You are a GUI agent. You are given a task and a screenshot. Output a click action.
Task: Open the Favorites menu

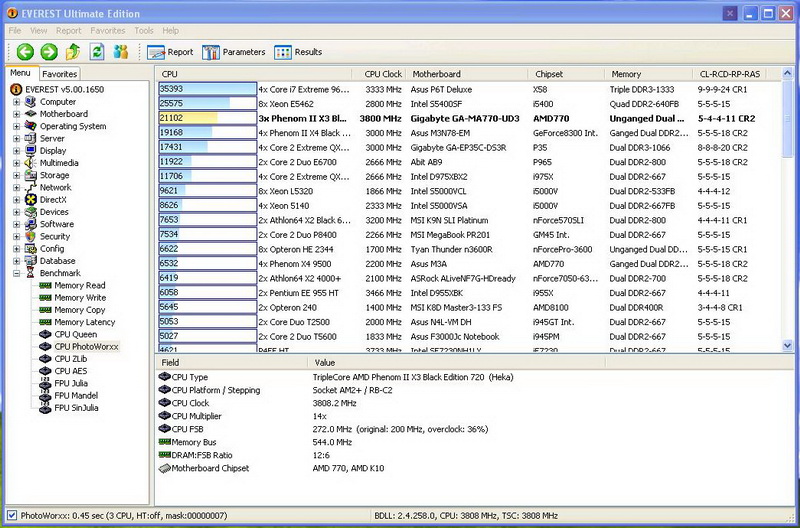108,31
